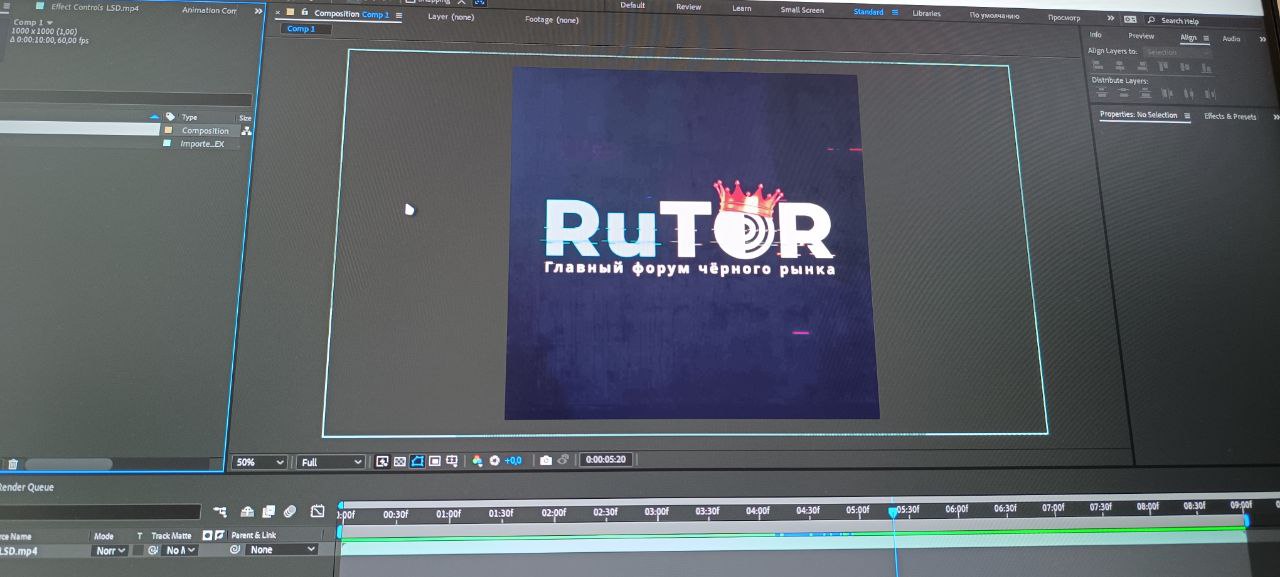The image size is (1280, 577).
Task: Open the 50% magnification dropdown
Action: 258,462
